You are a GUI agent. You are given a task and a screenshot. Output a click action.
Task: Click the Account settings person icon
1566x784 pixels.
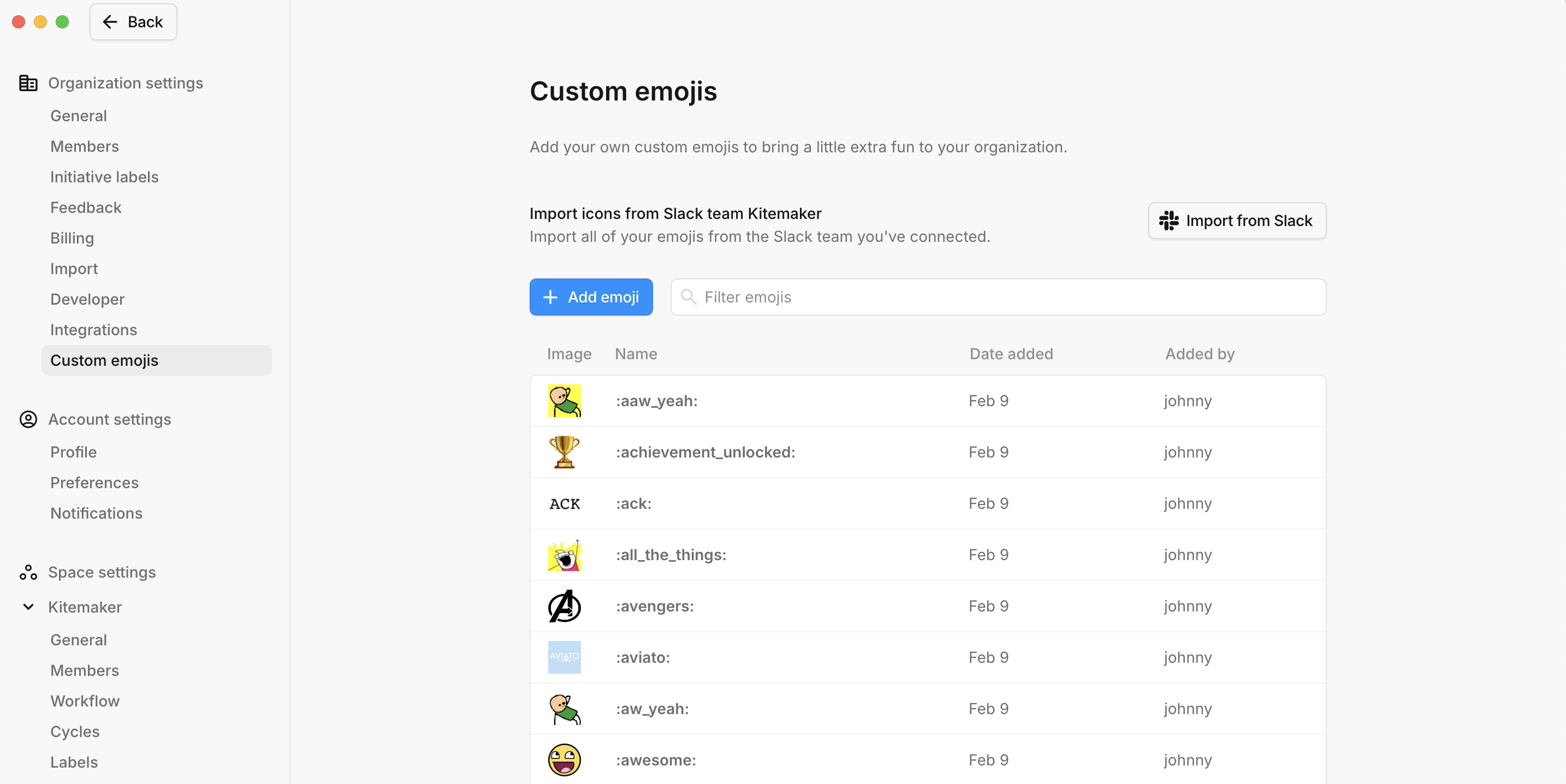[x=28, y=419]
